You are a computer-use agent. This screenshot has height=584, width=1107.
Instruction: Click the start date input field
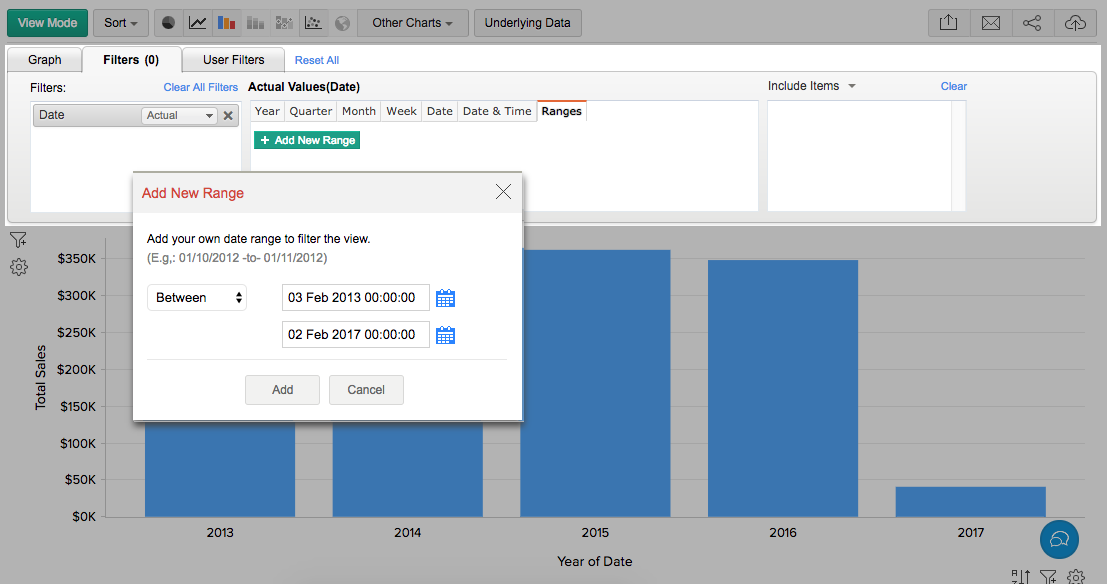(355, 298)
